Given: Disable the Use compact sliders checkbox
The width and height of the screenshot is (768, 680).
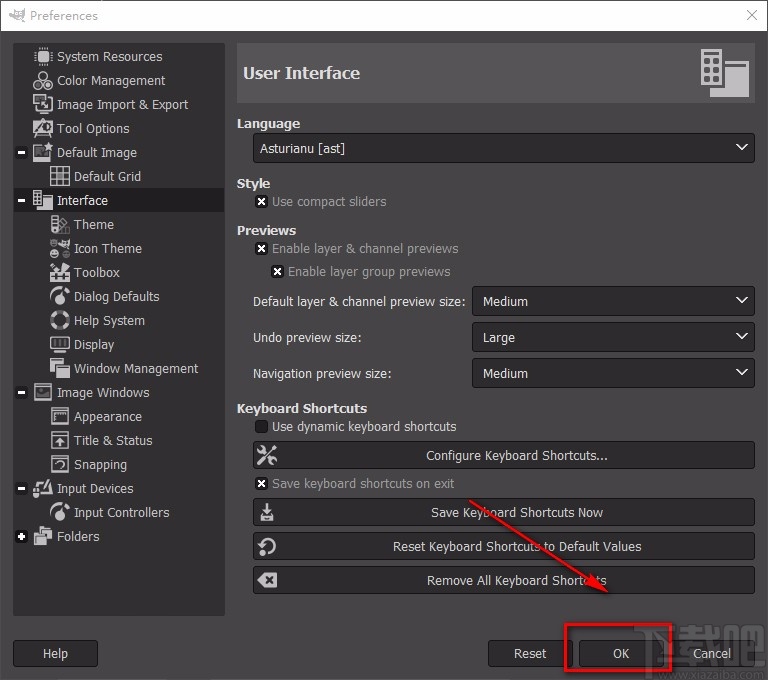Looking at the screenshot, I should [261, 202].
